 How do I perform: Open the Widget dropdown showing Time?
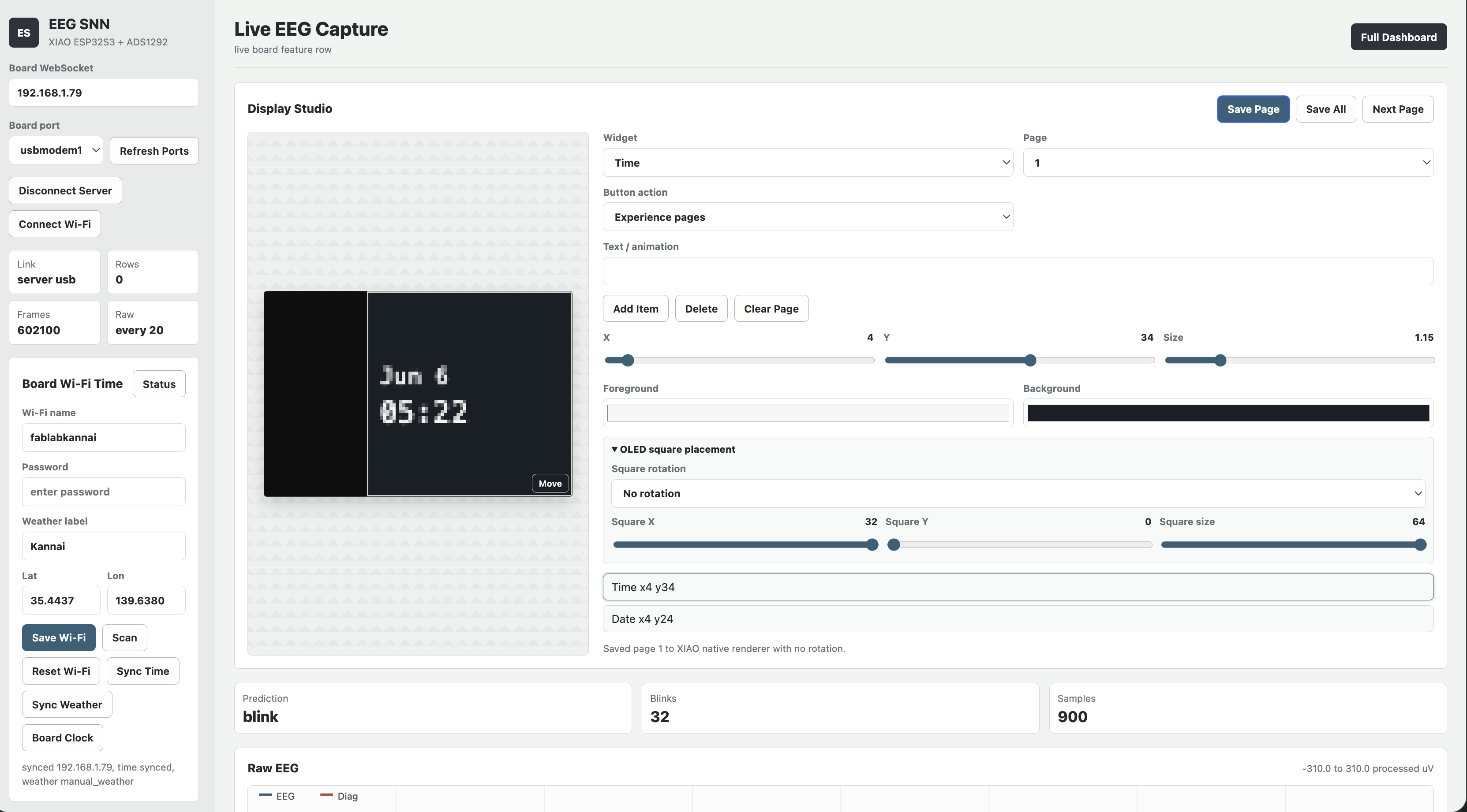(x=808, y=163)
